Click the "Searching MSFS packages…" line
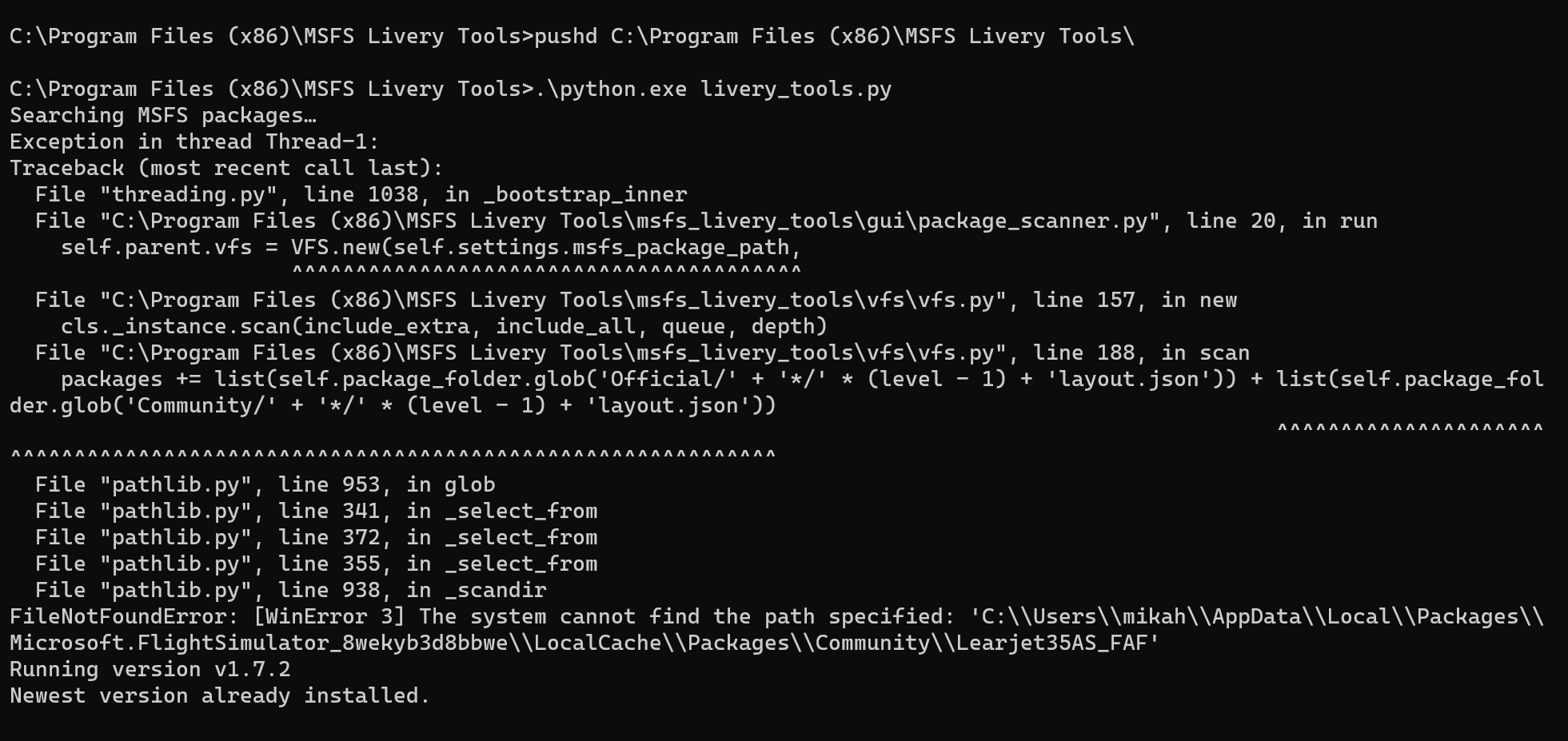This screenshot has height=741, width=1568. [x=163, y=115]
